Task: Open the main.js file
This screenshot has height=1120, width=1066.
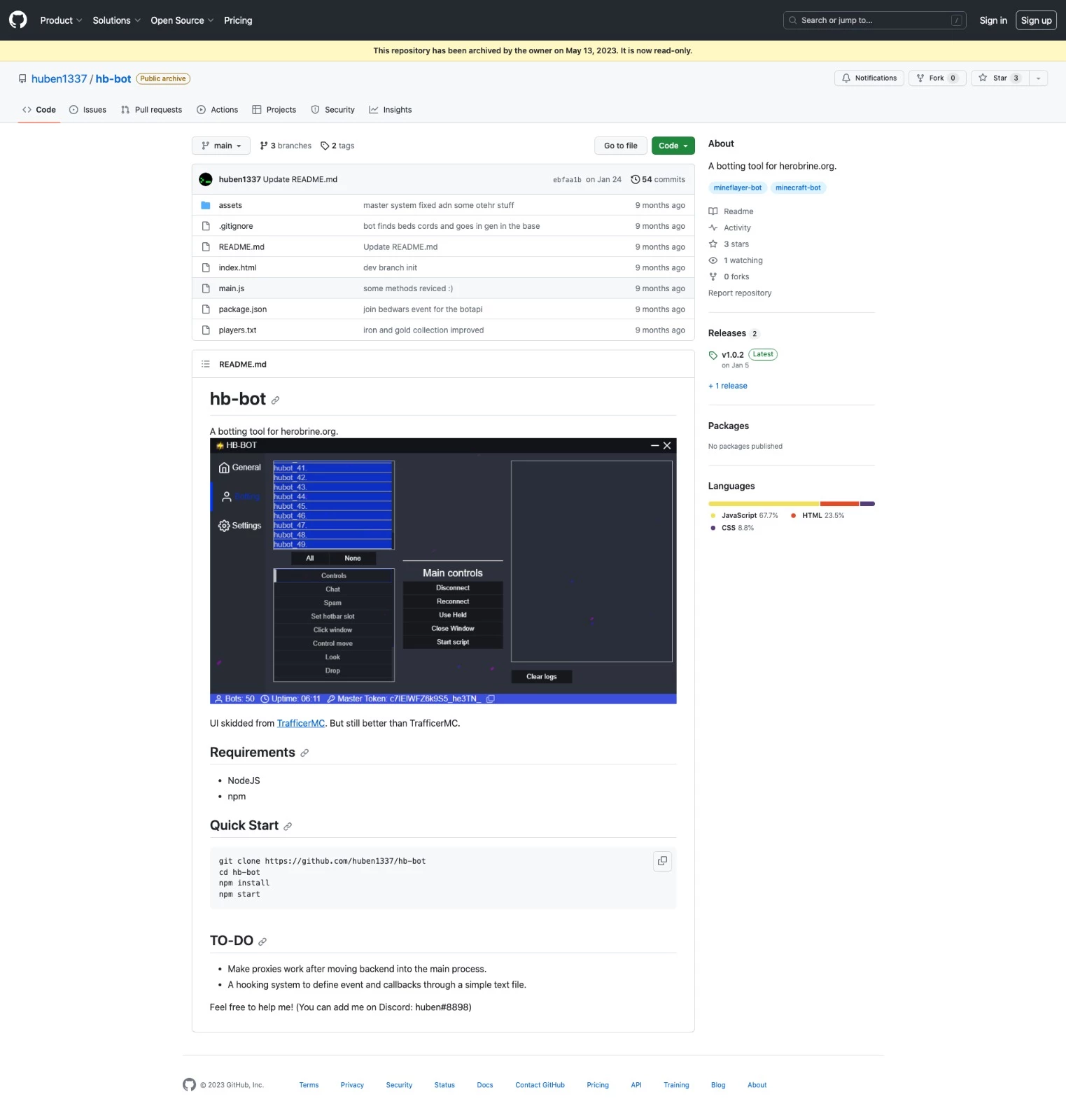Action: [x=232, y=288]
